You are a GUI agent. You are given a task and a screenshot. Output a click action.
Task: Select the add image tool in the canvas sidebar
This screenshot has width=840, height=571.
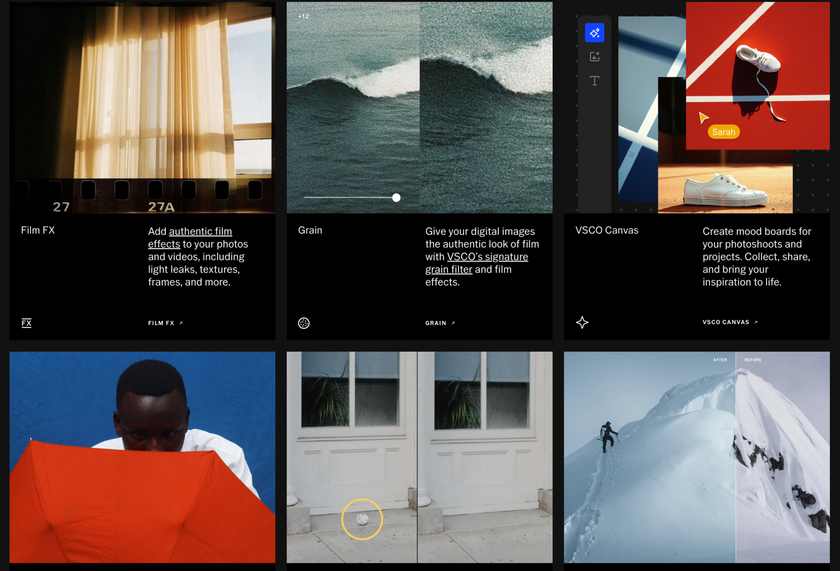[595, 57]
